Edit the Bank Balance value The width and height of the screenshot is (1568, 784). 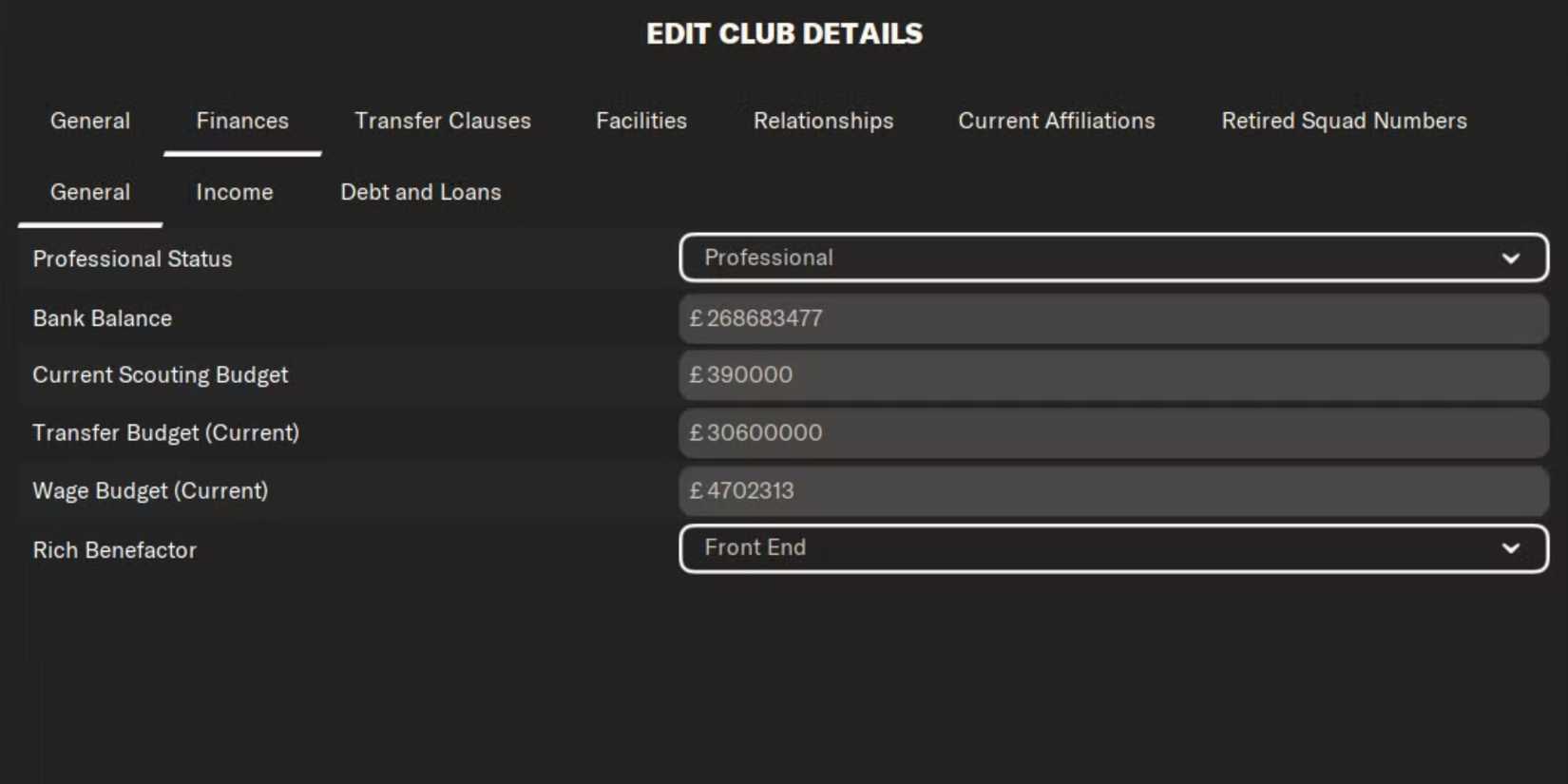(1112, 318)
